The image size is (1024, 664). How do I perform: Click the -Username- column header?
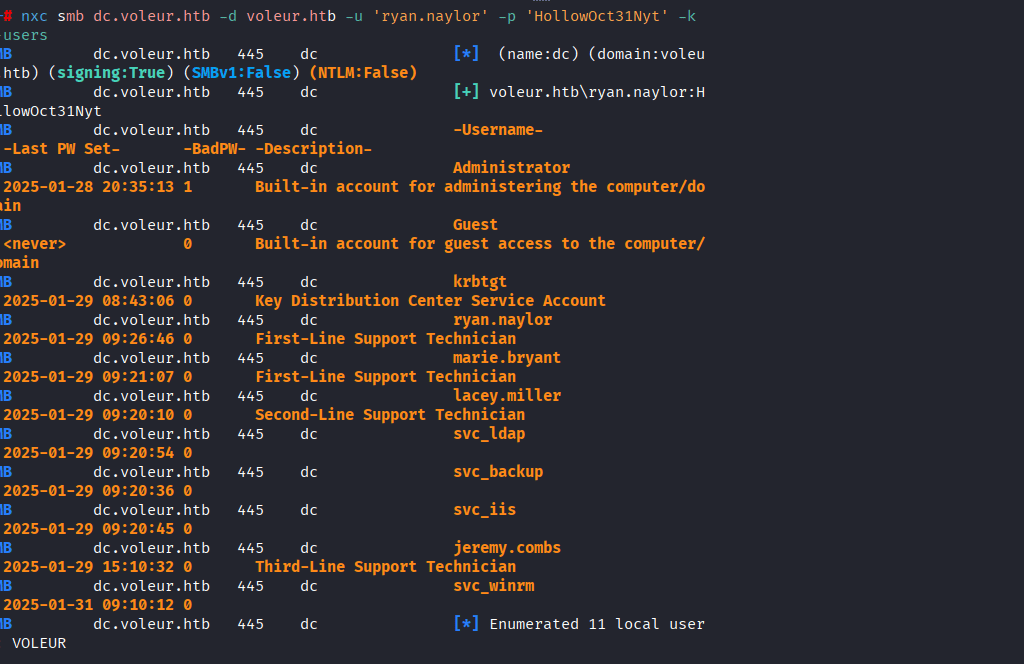498,130
